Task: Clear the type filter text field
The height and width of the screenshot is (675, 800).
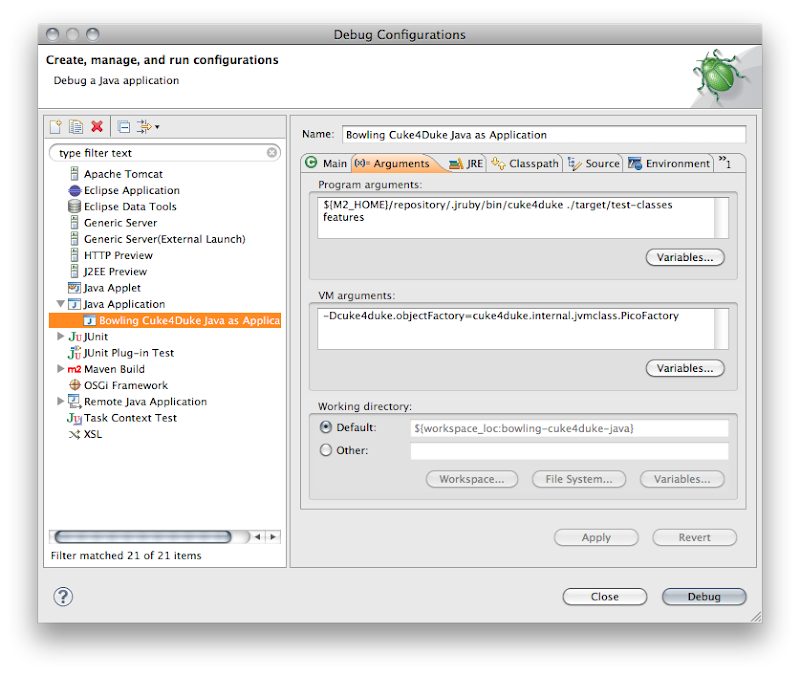Action: (x=272, y=153)
